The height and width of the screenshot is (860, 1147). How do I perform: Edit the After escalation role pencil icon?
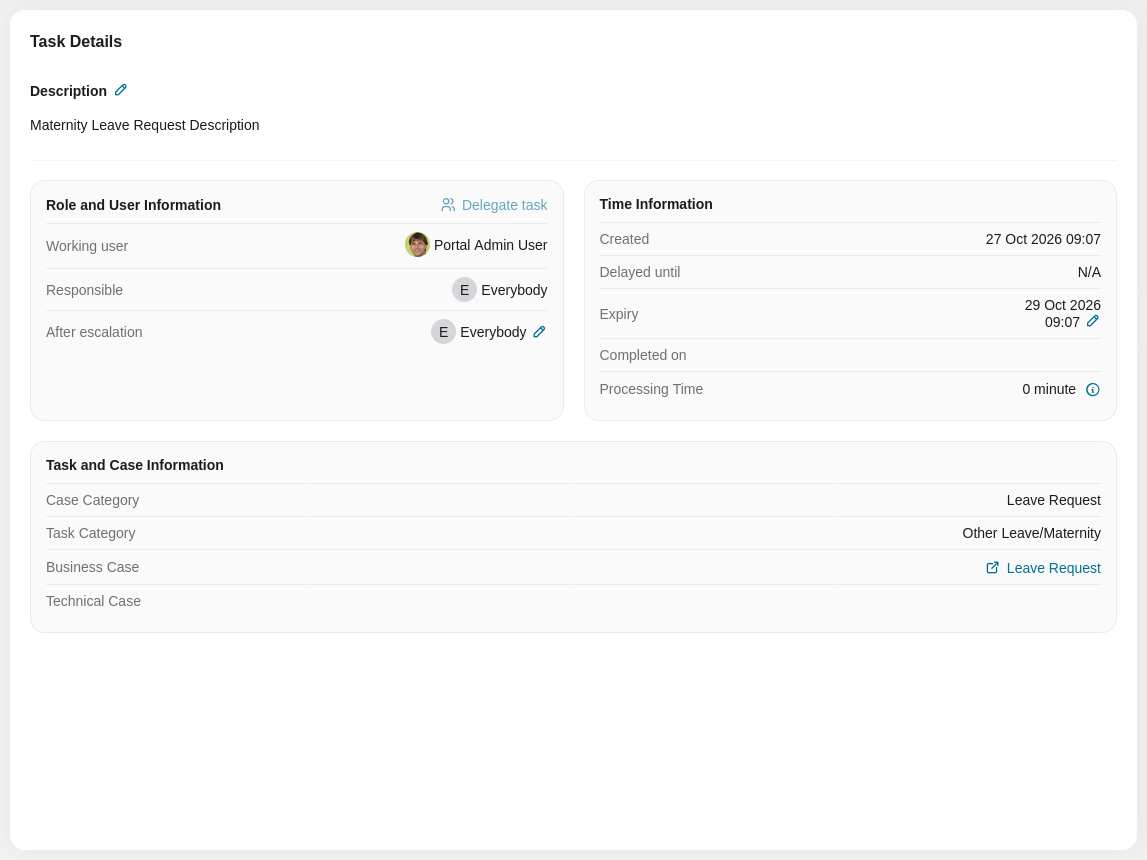pos(539,332)
